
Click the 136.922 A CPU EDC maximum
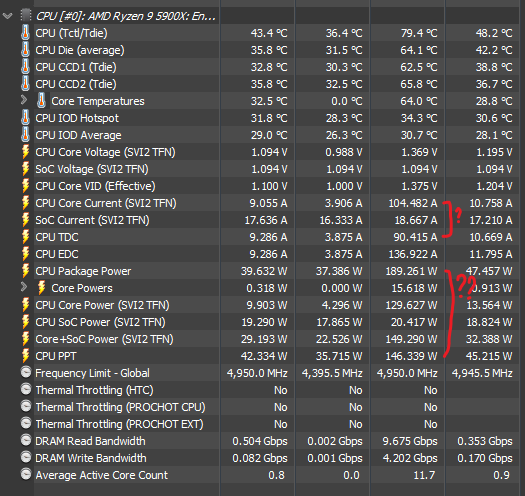point(413,254)
